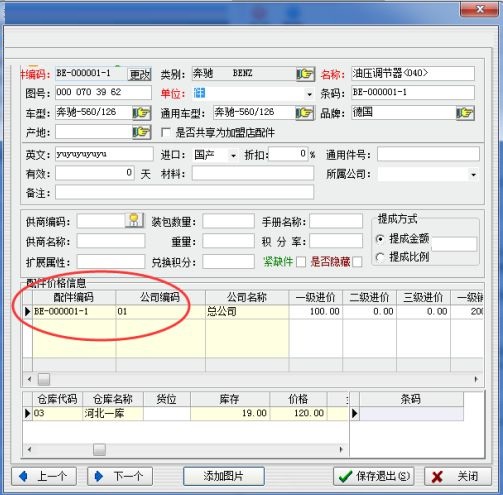Click the 配件编码 column header
Screen dimensions: 503x495
[x=74, y=297]
